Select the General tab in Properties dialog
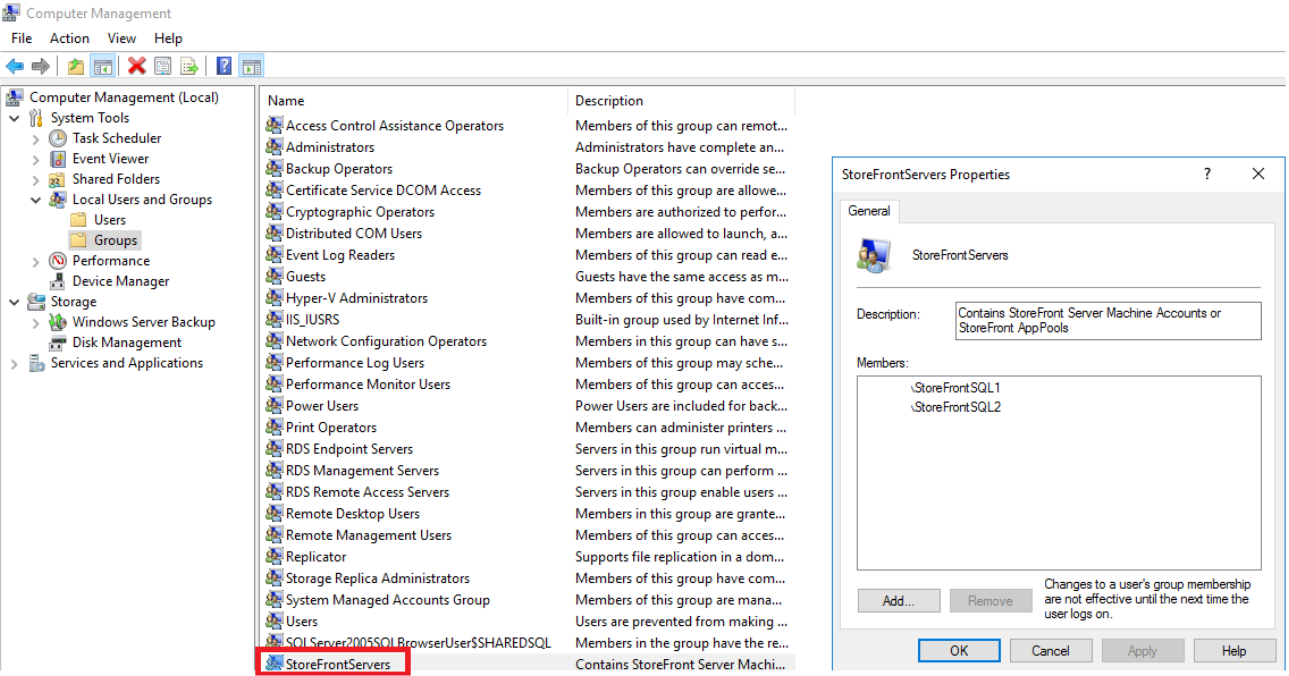This screenshot has width=1289, height=676. 869,211
